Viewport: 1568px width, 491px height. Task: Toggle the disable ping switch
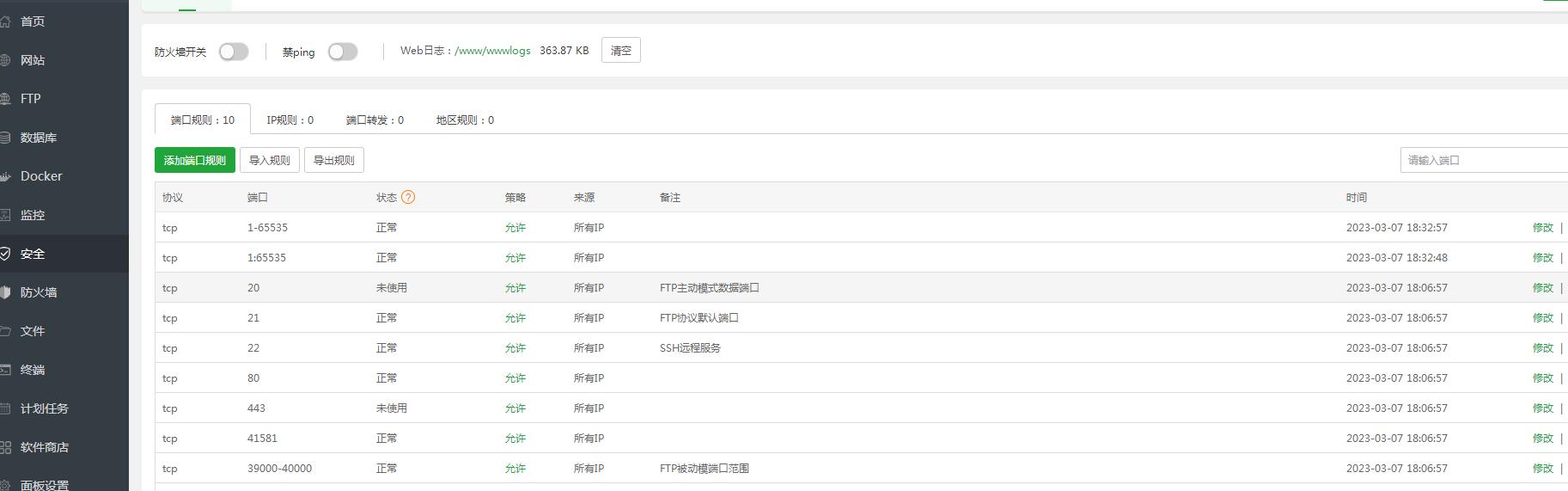point(342,52)
